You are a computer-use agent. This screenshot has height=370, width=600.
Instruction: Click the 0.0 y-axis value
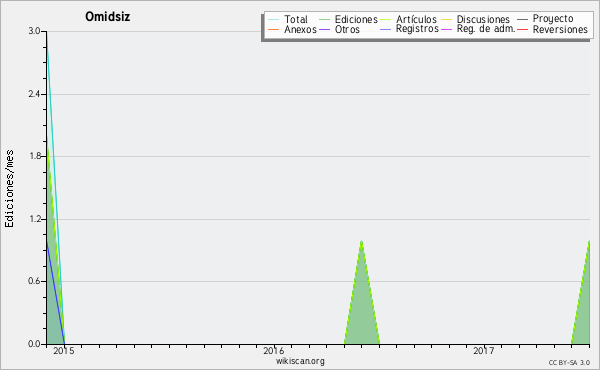pos(34,344)
